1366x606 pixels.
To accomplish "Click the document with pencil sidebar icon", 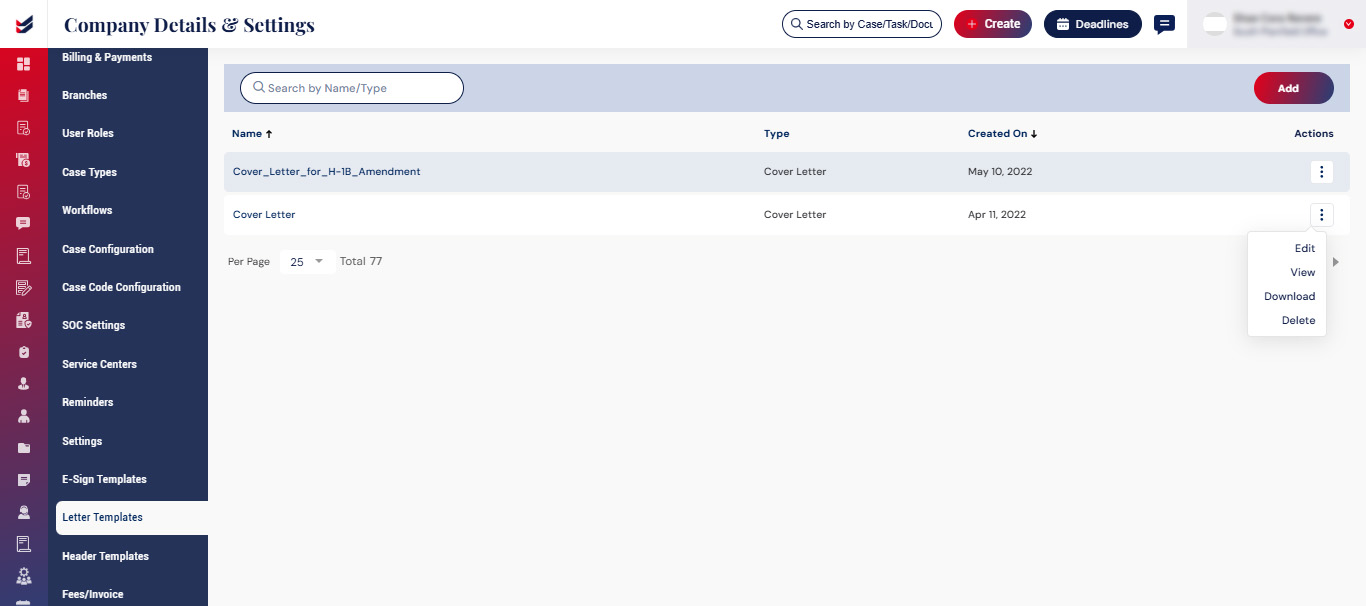I will pos(24,288).
